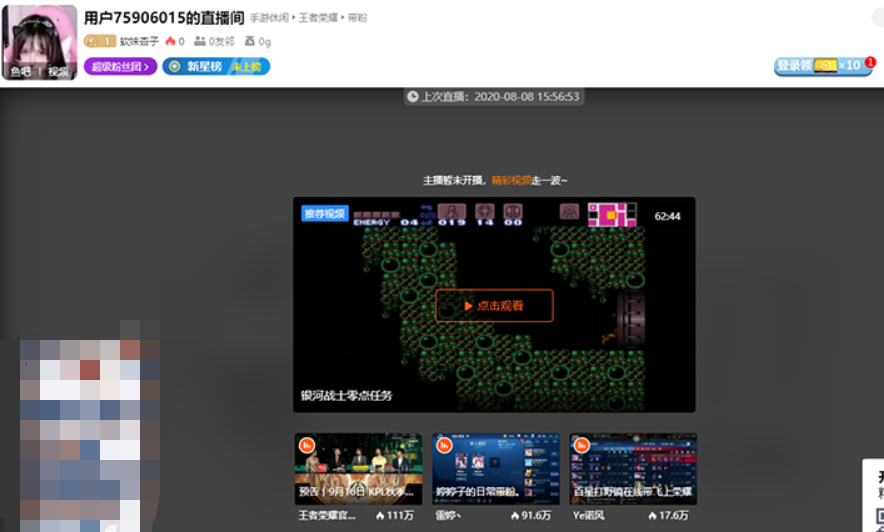The width and height of the screenshot is (884, 532).
Task: Click the weight icon beside 0g
Action: click(249, 41)
